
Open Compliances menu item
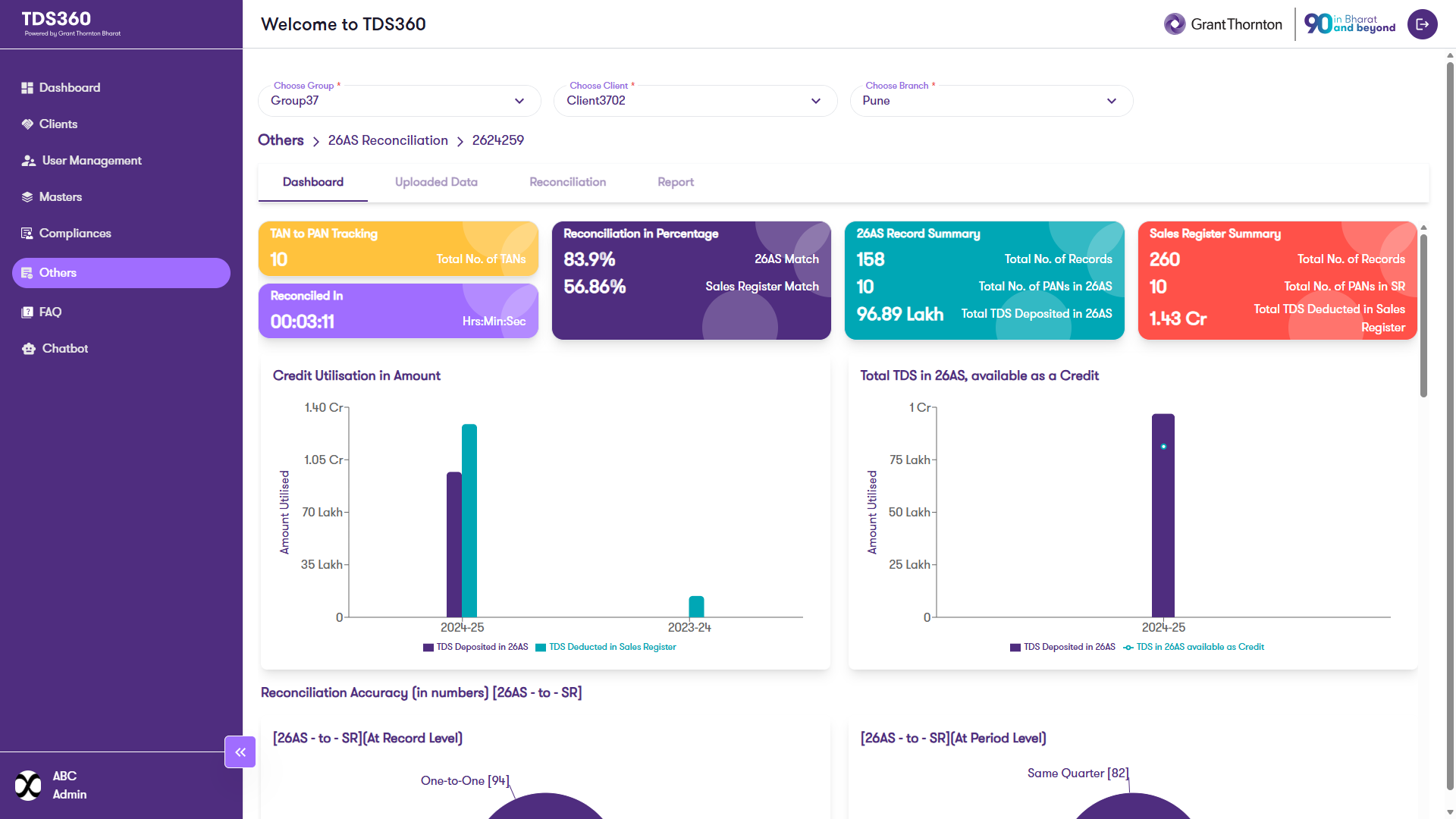tap(121, 234)
